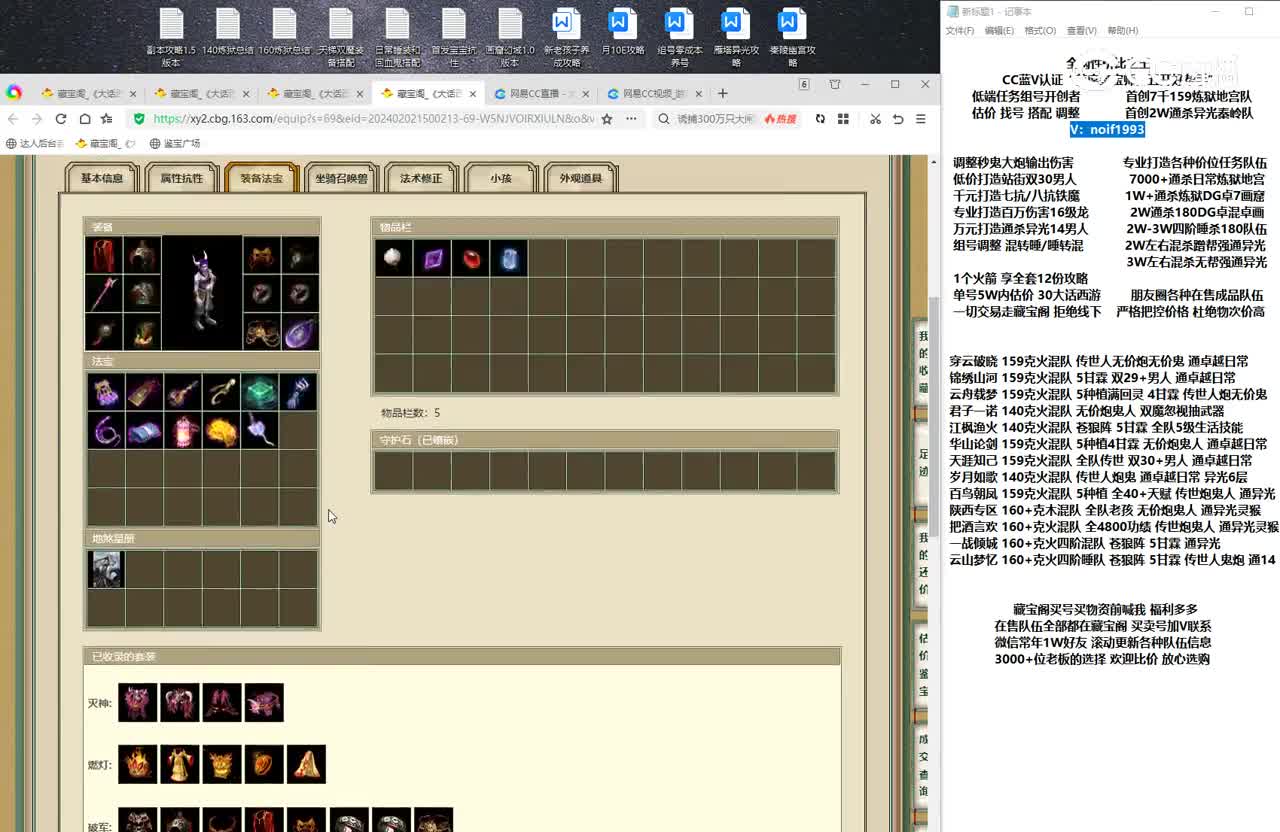Open Notepad 帮助 menu

(1122, 31)
